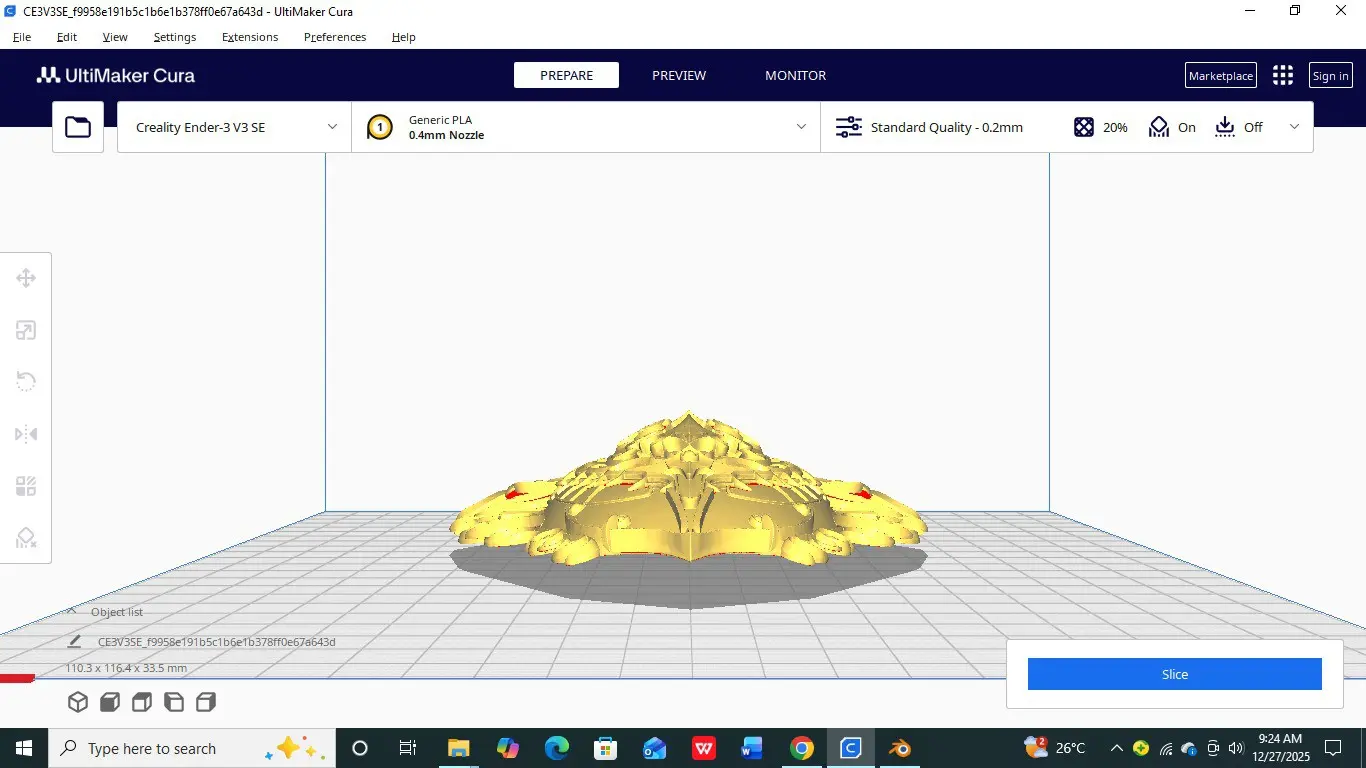
Task: Open the notification center icon
Action: coord(1332,748)
